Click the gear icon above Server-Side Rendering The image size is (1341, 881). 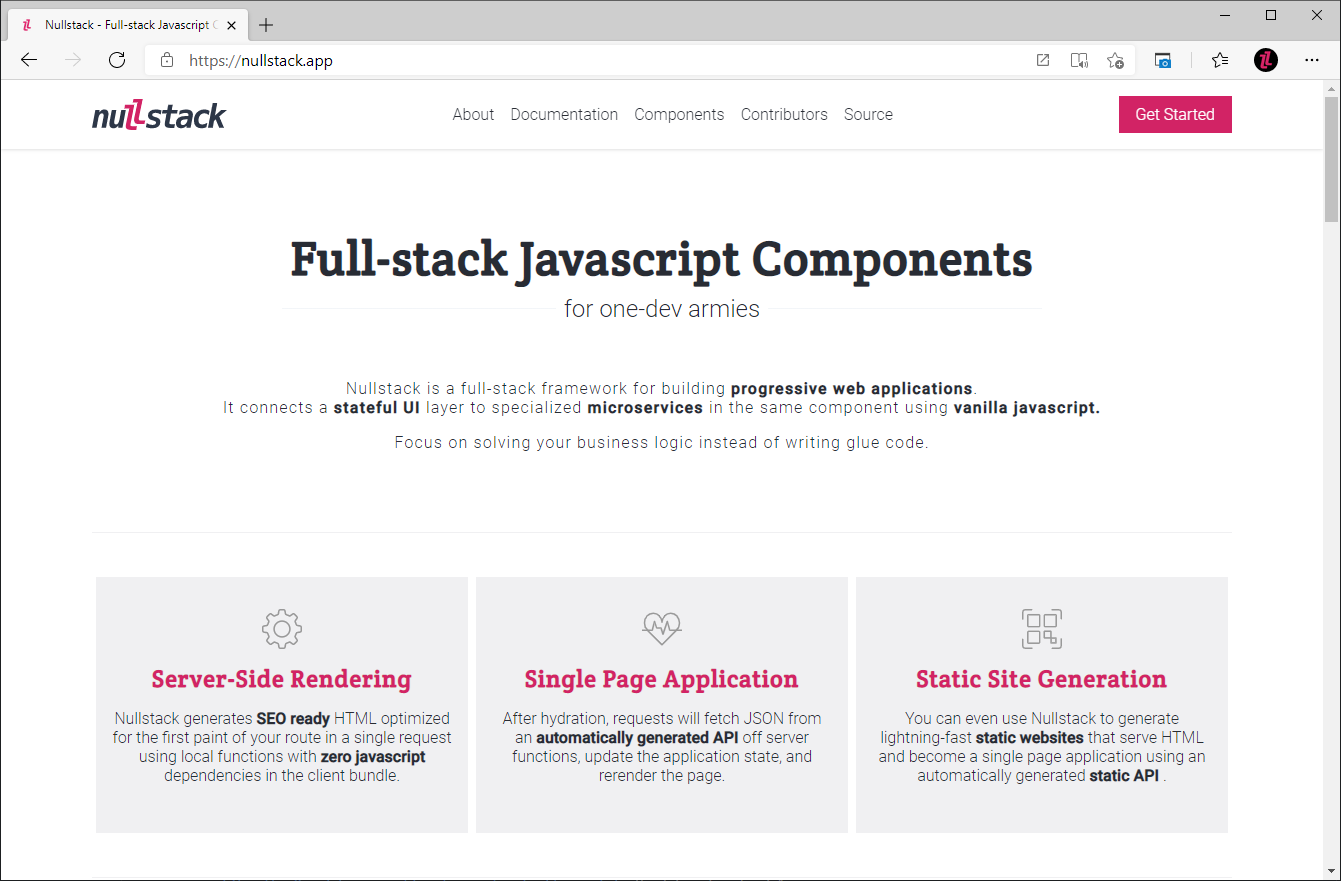tap(282, 629)
